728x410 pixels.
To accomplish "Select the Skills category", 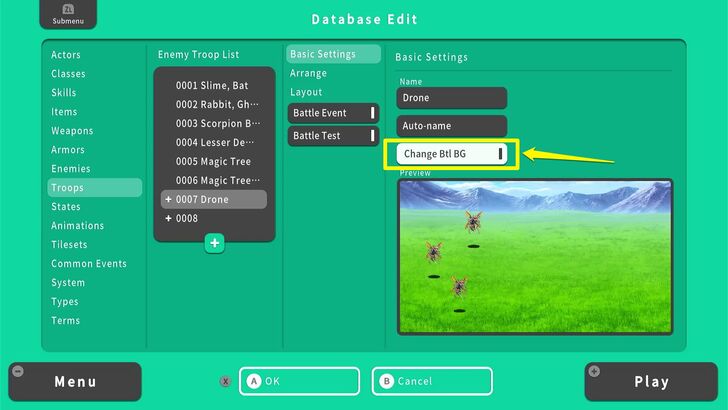I will pyautogui.click(x=64, y=92).
